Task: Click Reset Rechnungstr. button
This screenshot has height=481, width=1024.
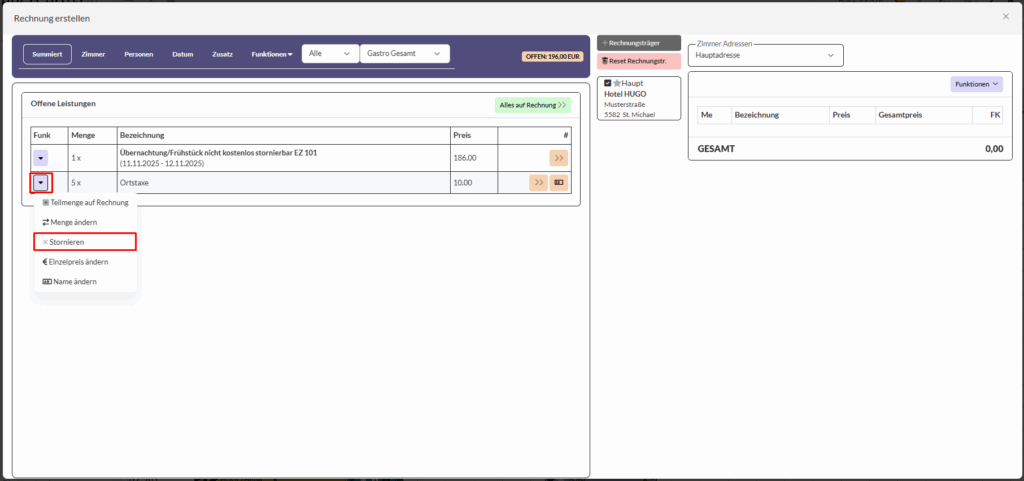Action: pyautogui.click(x=639, y=62)
